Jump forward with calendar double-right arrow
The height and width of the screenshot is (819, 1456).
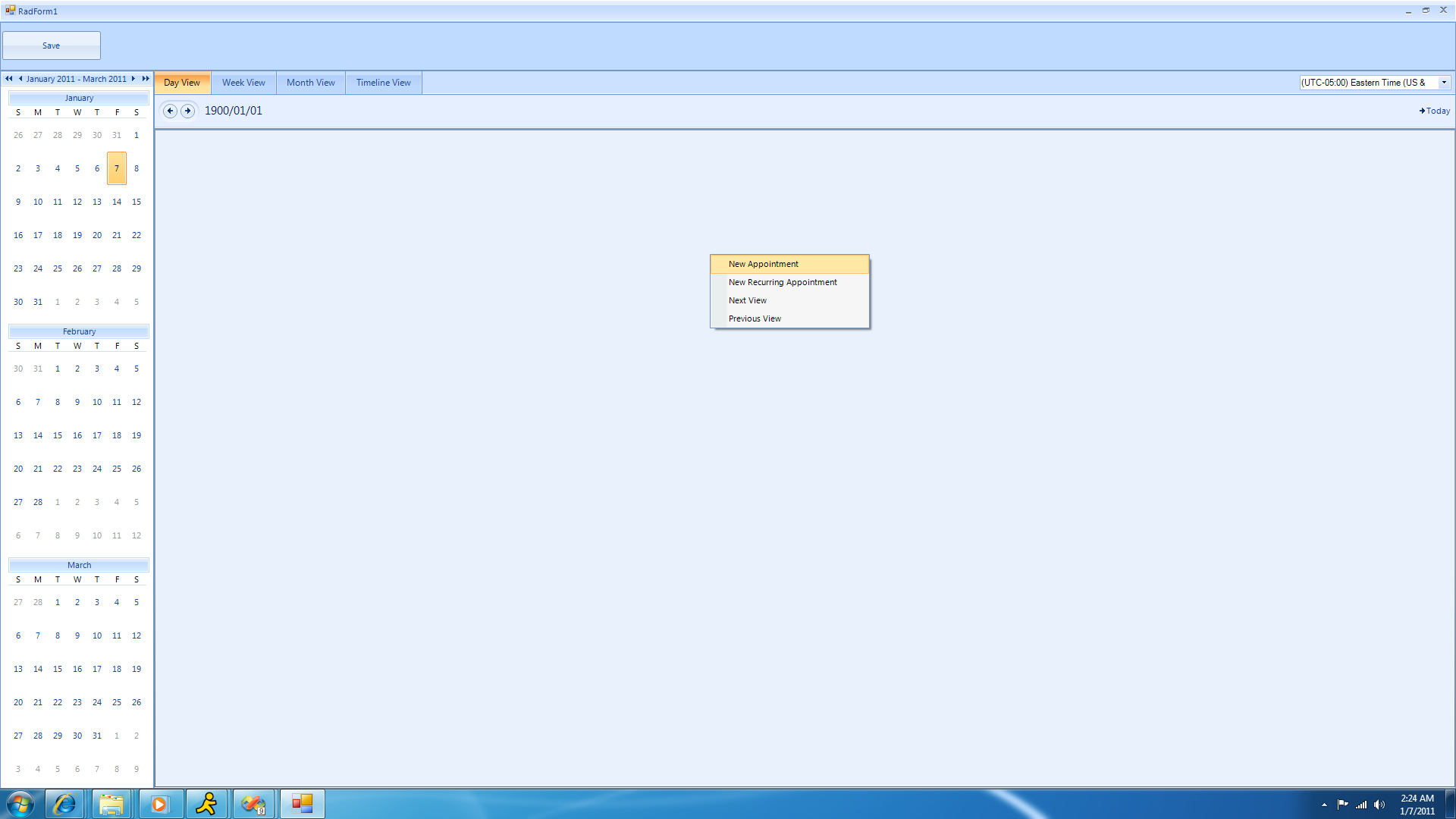[146, 79]
